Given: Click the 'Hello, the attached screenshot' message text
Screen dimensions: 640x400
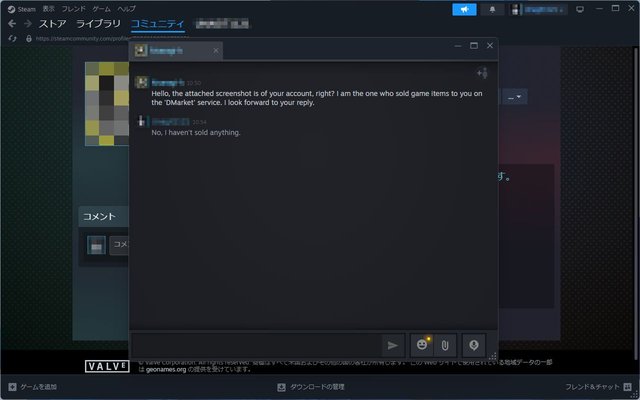Looking at the screenshot, I should pos(317,98).
